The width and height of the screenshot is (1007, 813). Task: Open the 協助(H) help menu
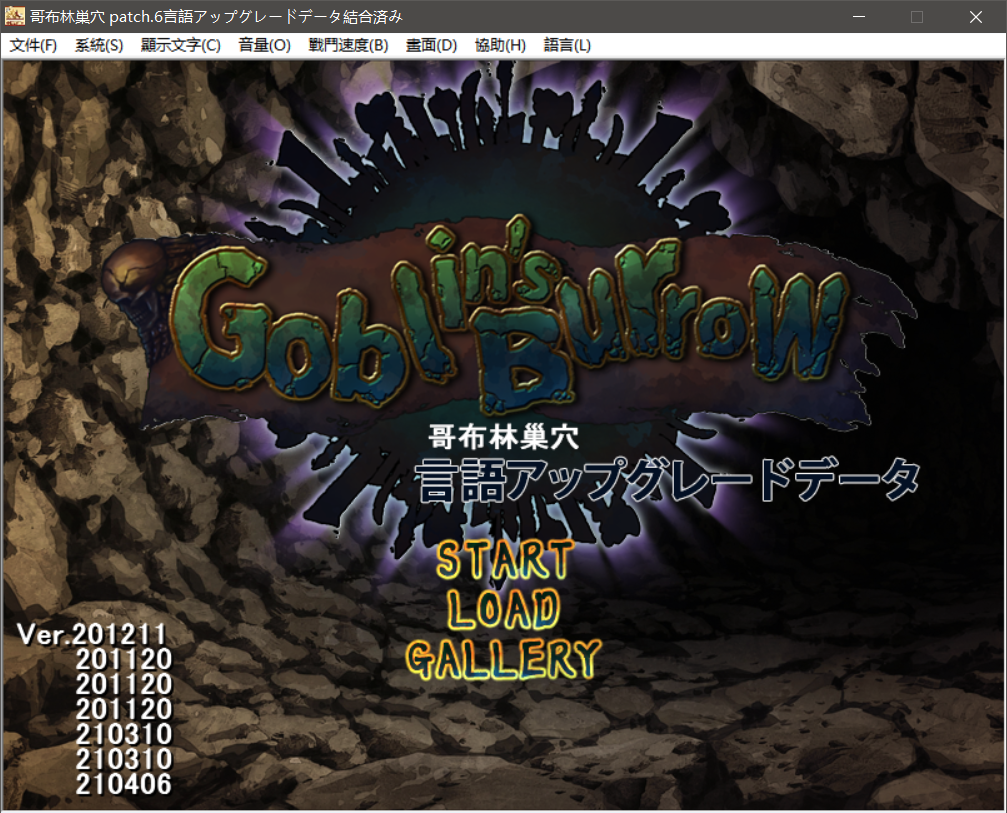coord(500,45)
